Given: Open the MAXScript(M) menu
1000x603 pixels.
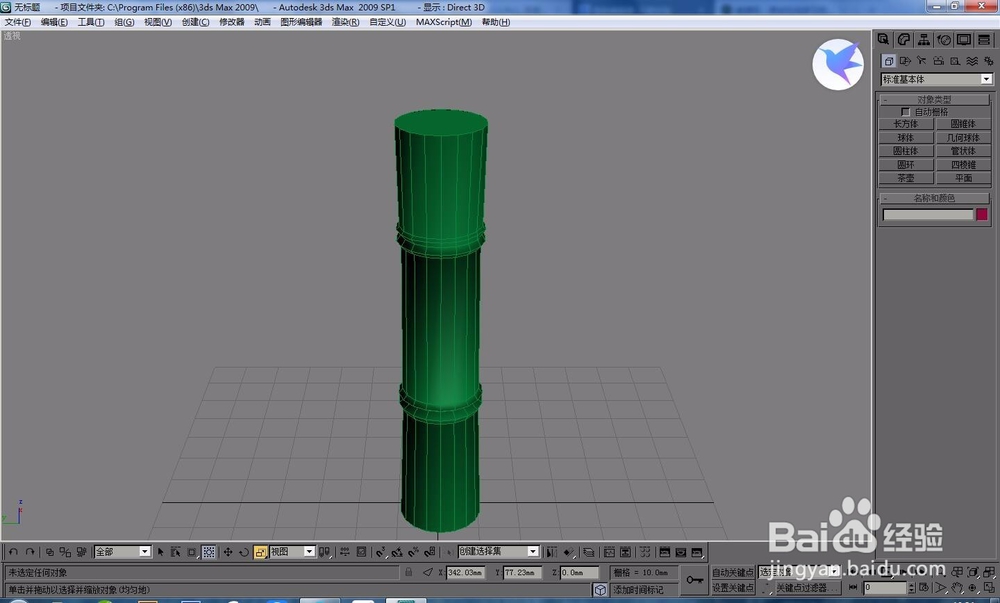Looking at the screenshot, I should click(444, 22).
